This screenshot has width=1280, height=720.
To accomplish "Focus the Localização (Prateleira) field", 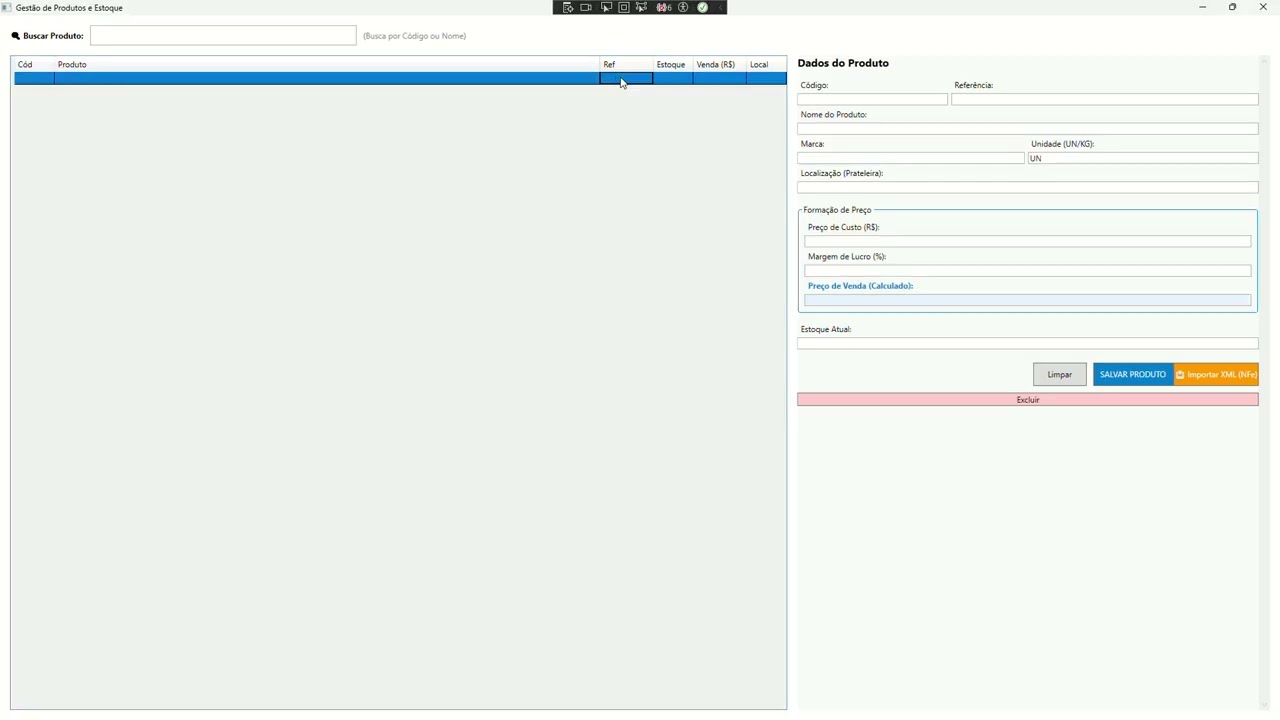I will 1028,187.
